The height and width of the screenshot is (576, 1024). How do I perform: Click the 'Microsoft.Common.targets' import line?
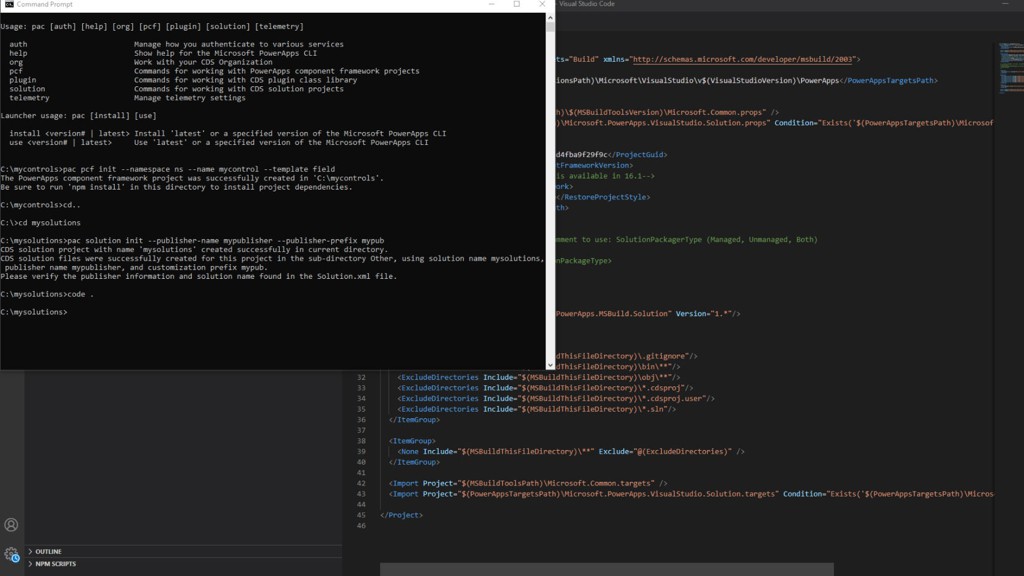(528, 483)
